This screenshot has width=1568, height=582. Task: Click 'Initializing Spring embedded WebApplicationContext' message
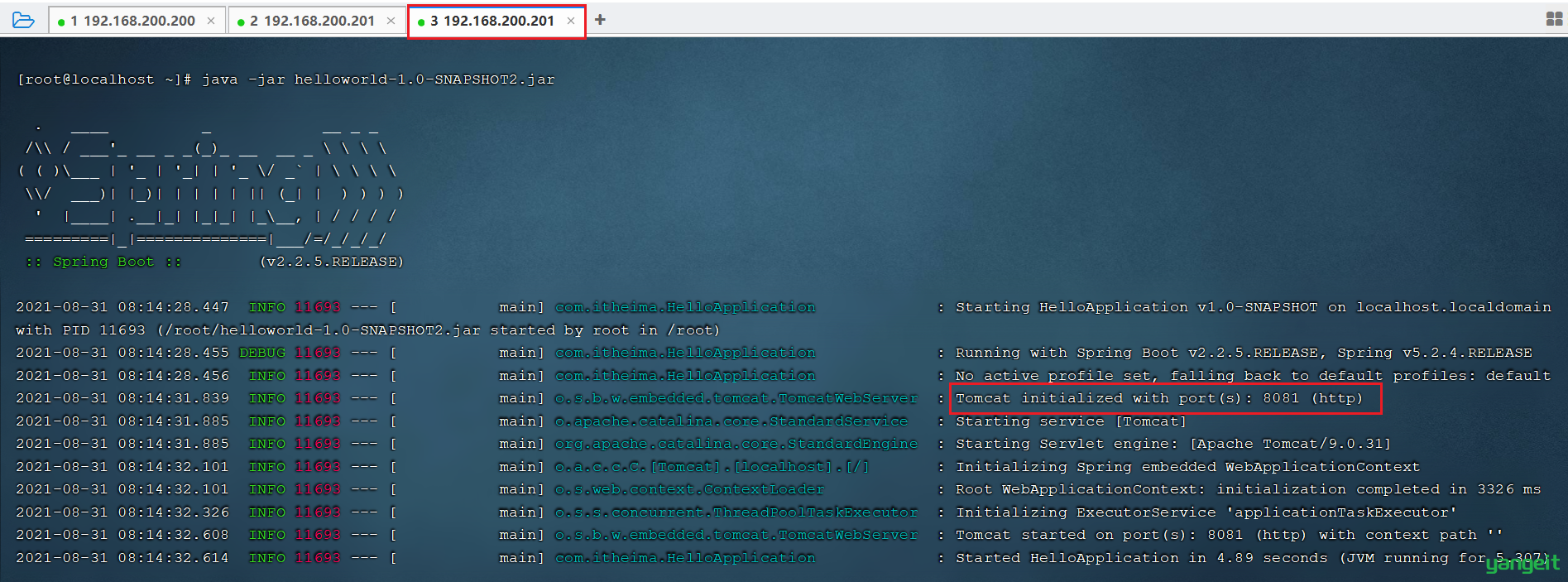pos(1187,467)
